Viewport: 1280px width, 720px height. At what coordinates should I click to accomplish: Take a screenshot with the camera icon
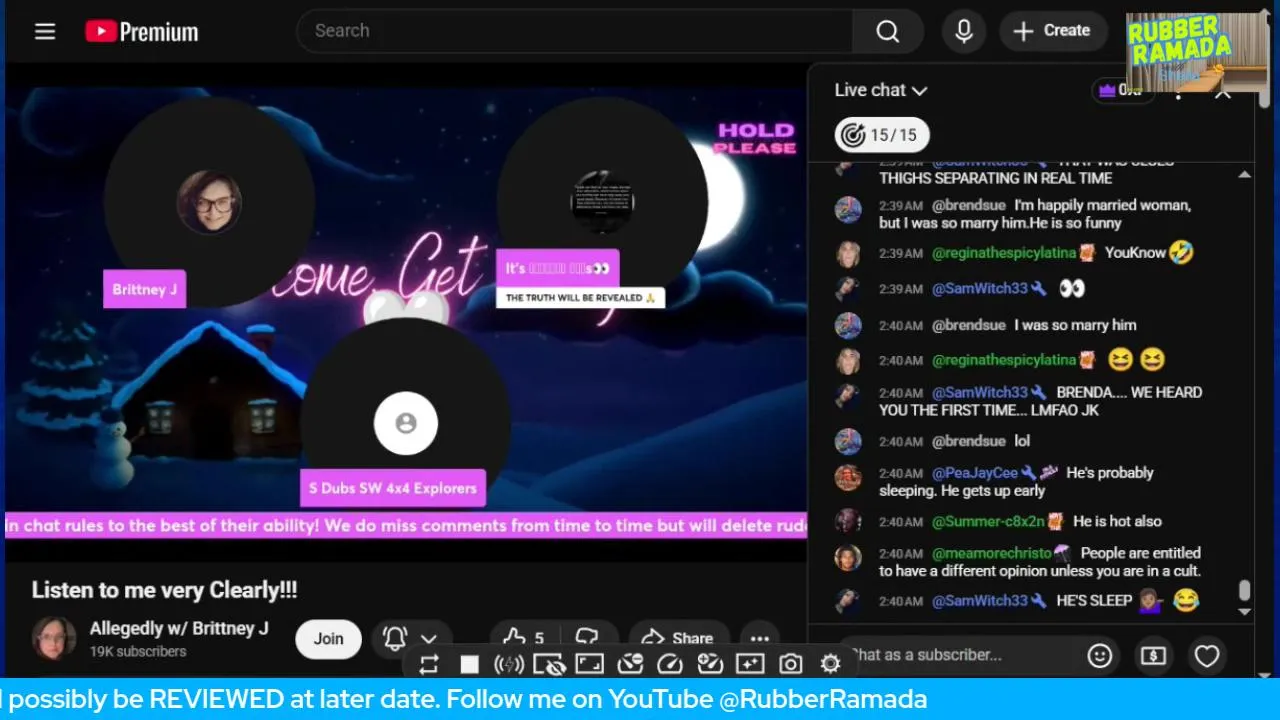click(x=791, y=664)
